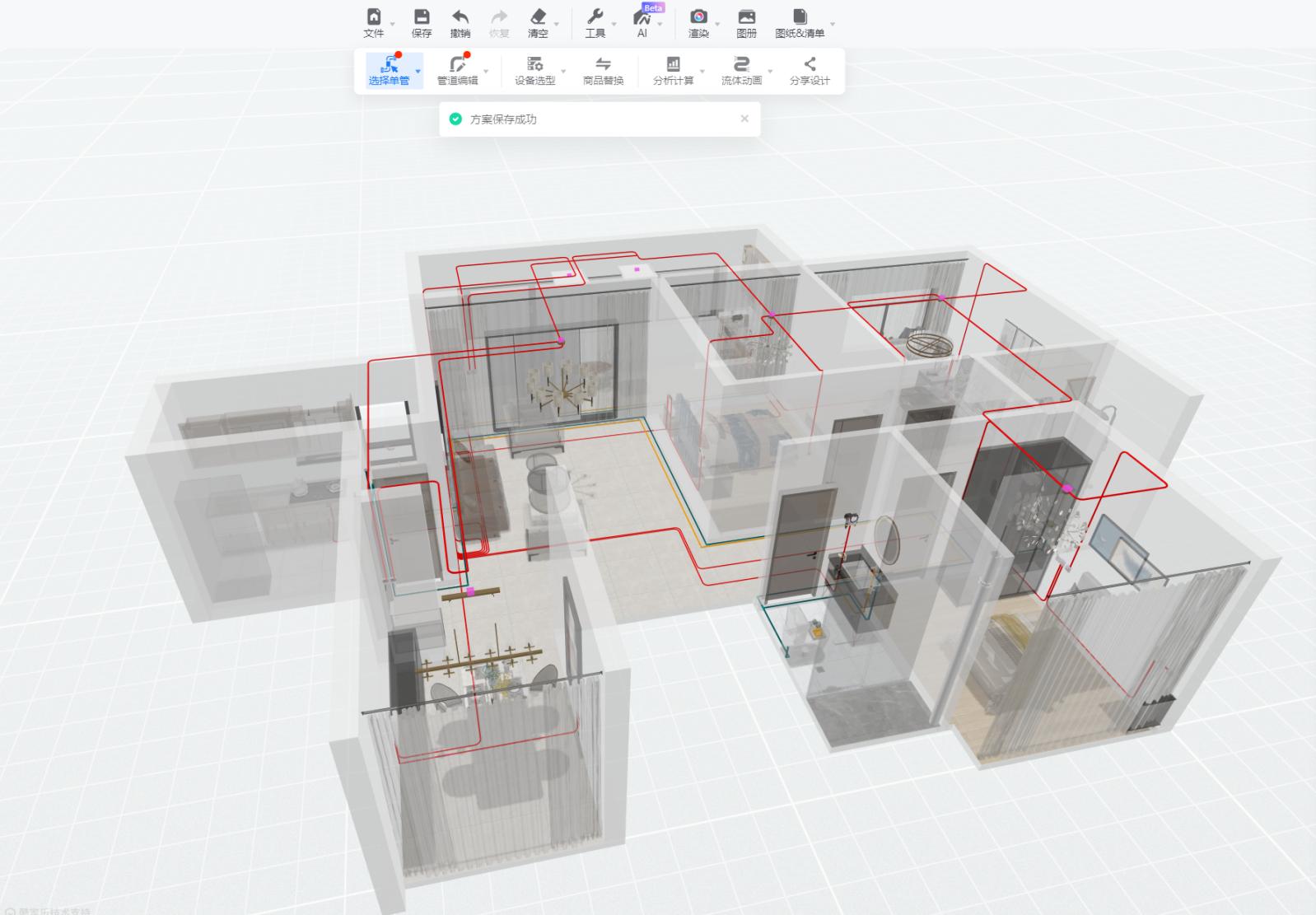The height and width of the screenshot is (915, 1316).
Task: Dismiss the 方案保存成功 notification
Action: [x=744, y=119]
